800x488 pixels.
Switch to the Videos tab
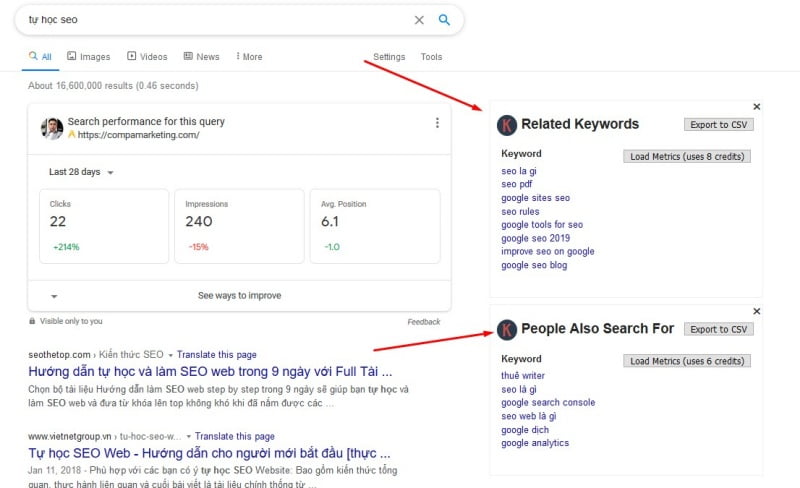(147, 57)
